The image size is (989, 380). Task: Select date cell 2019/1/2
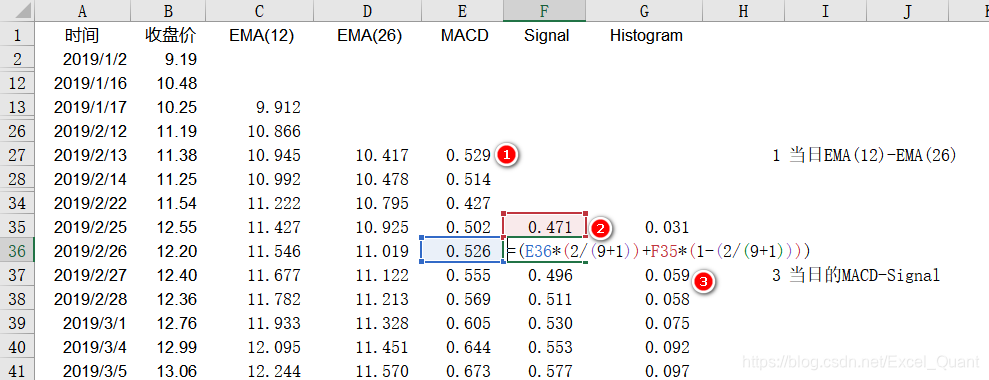point(83,59)
